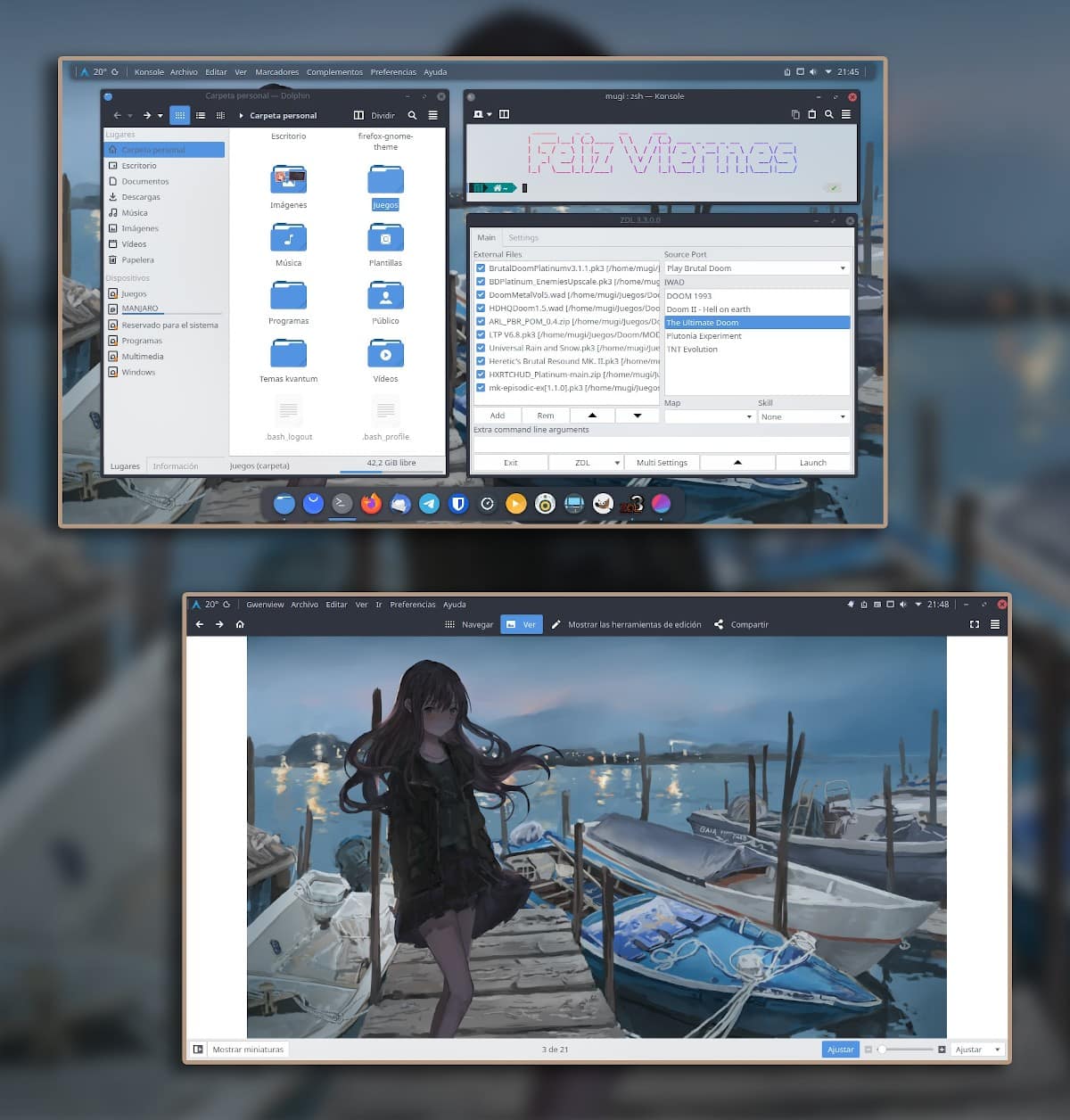Uncheck DoomMetalVol5.wad checkbox

click(481, 294)
